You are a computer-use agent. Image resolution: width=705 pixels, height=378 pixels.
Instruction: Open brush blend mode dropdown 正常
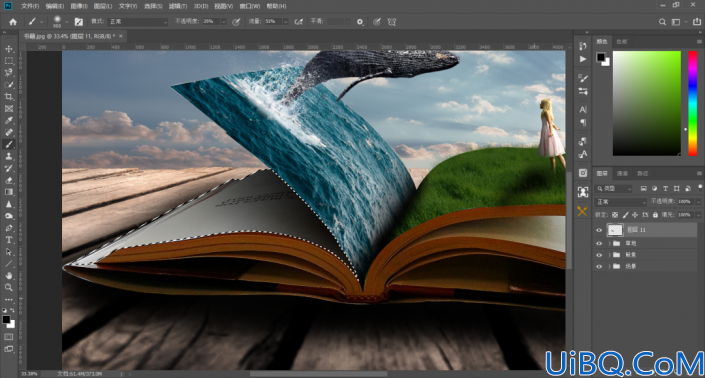[x=138, y=22]
